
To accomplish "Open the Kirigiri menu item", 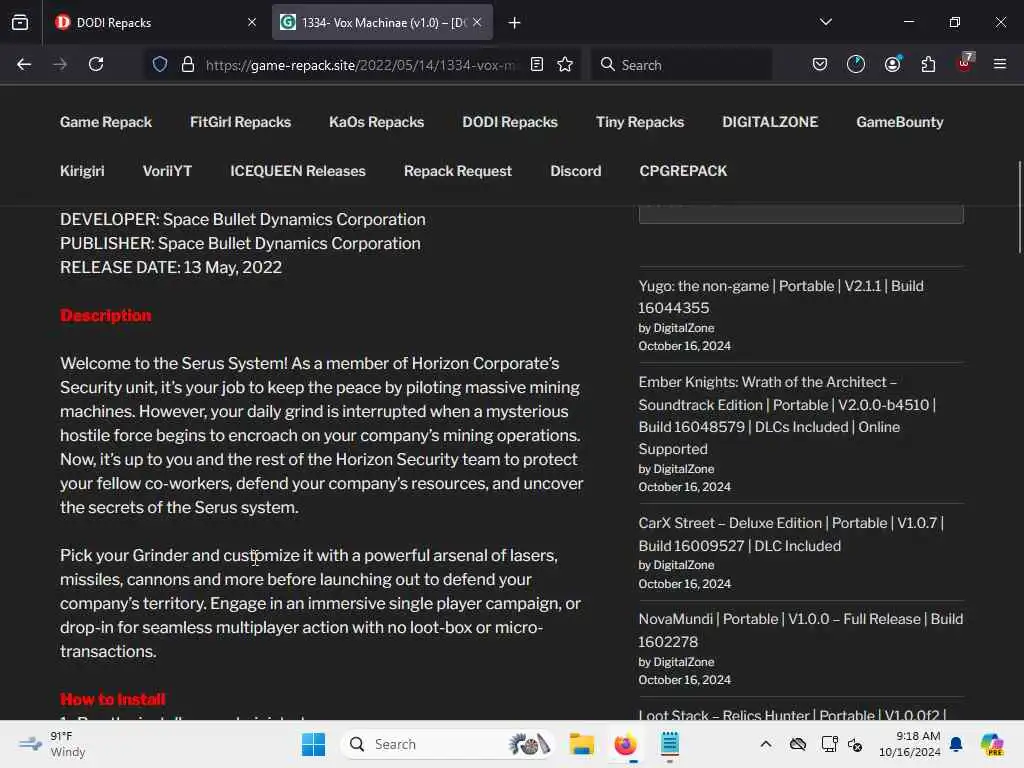I will click(82, 171).
